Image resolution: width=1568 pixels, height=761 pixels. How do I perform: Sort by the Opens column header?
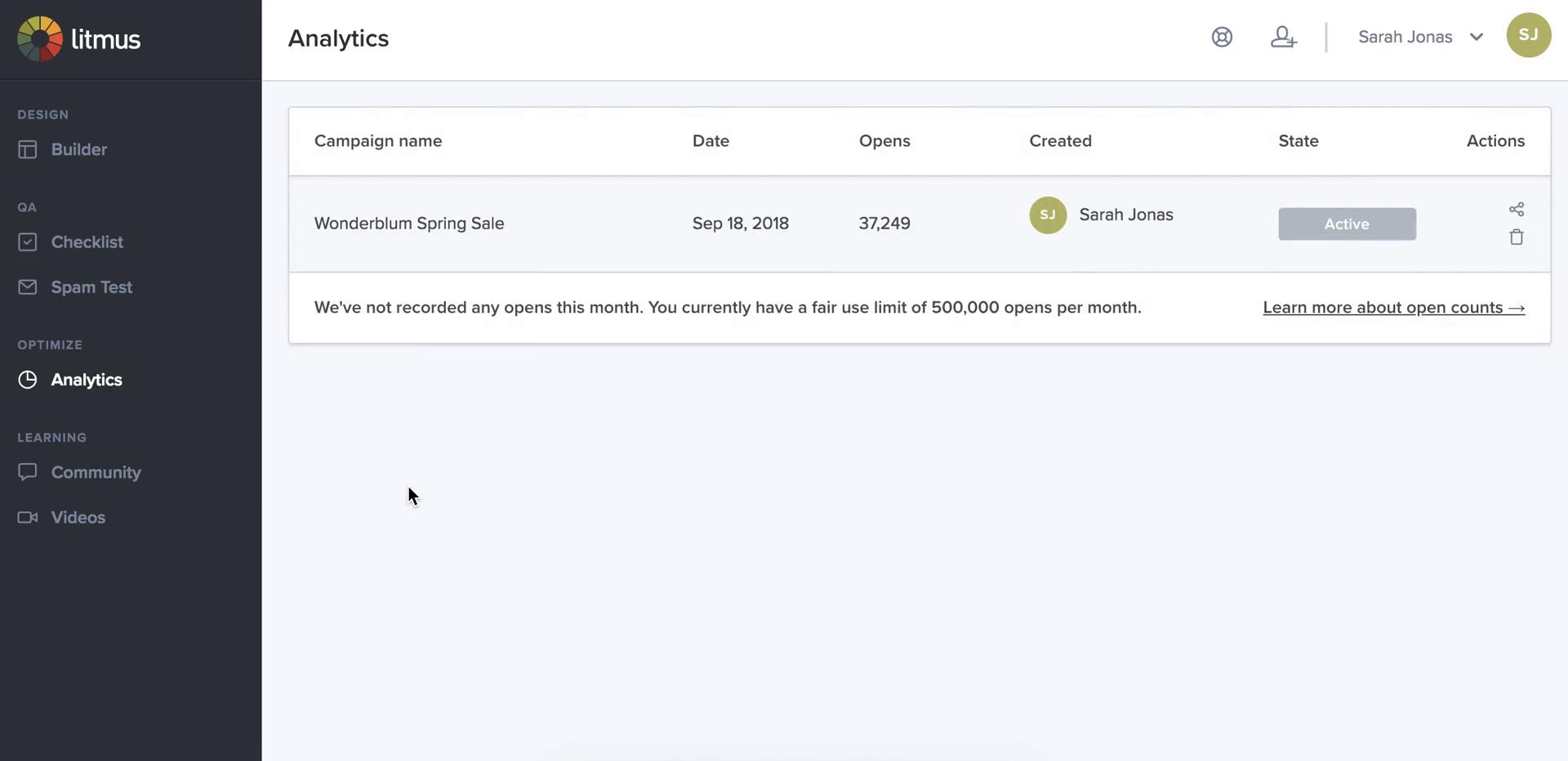pyautogui.click(x=884, y=140)
